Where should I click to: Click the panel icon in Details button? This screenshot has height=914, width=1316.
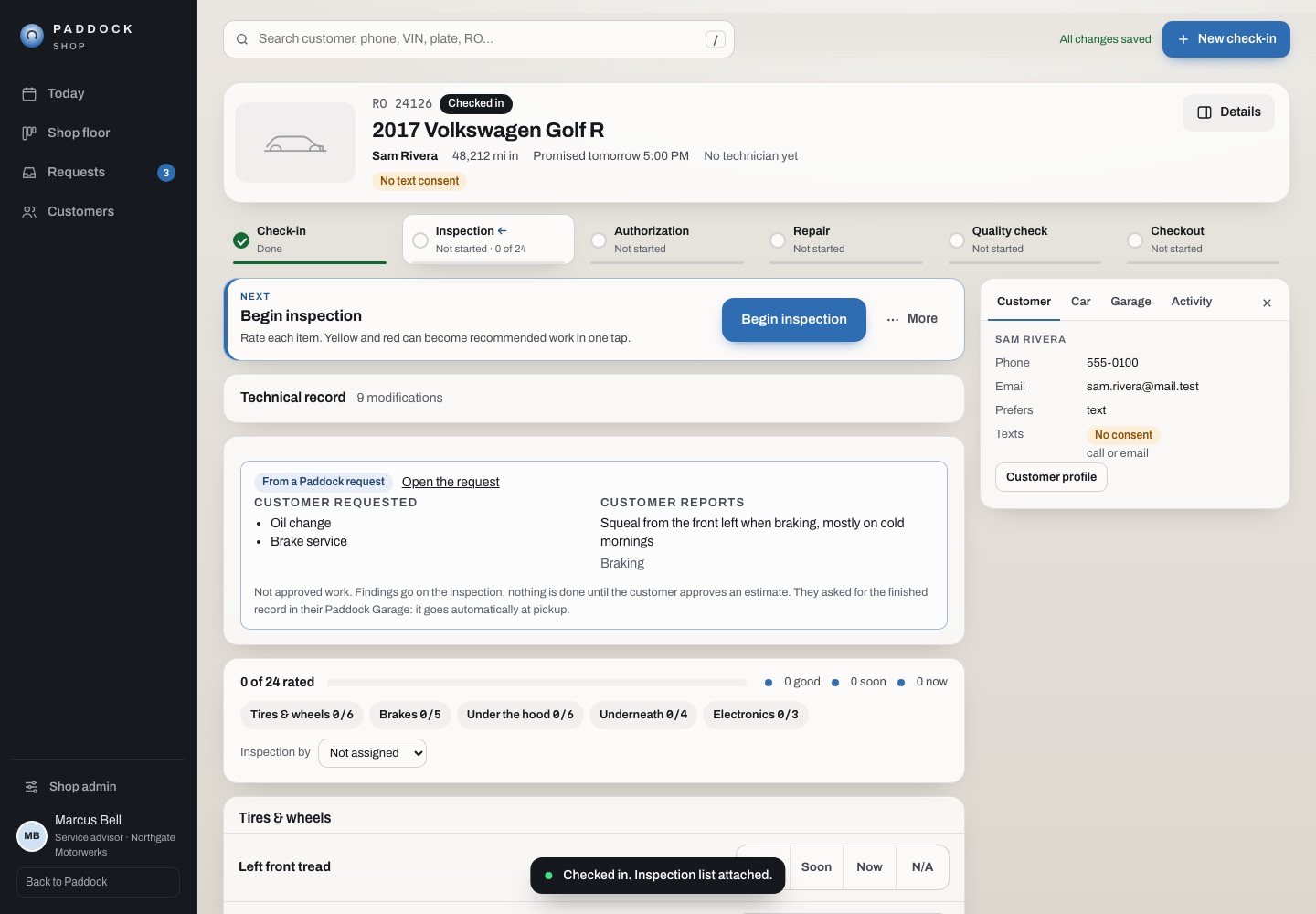[1205, 112]
